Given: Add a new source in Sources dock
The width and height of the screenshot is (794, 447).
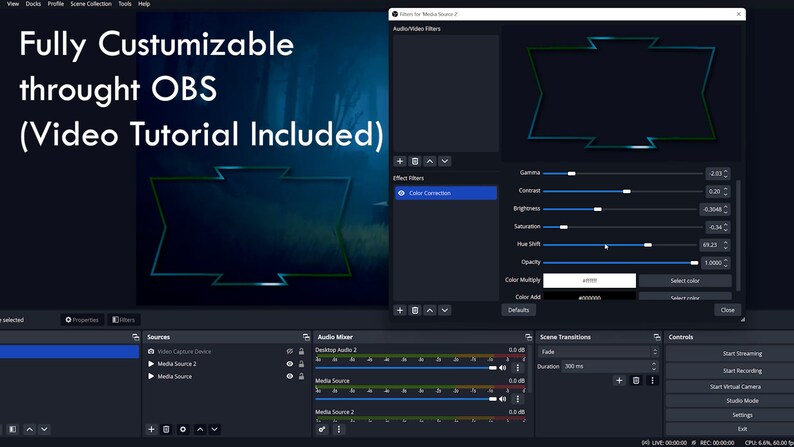Looking at the screenshot, I should (x=151, y=429).
